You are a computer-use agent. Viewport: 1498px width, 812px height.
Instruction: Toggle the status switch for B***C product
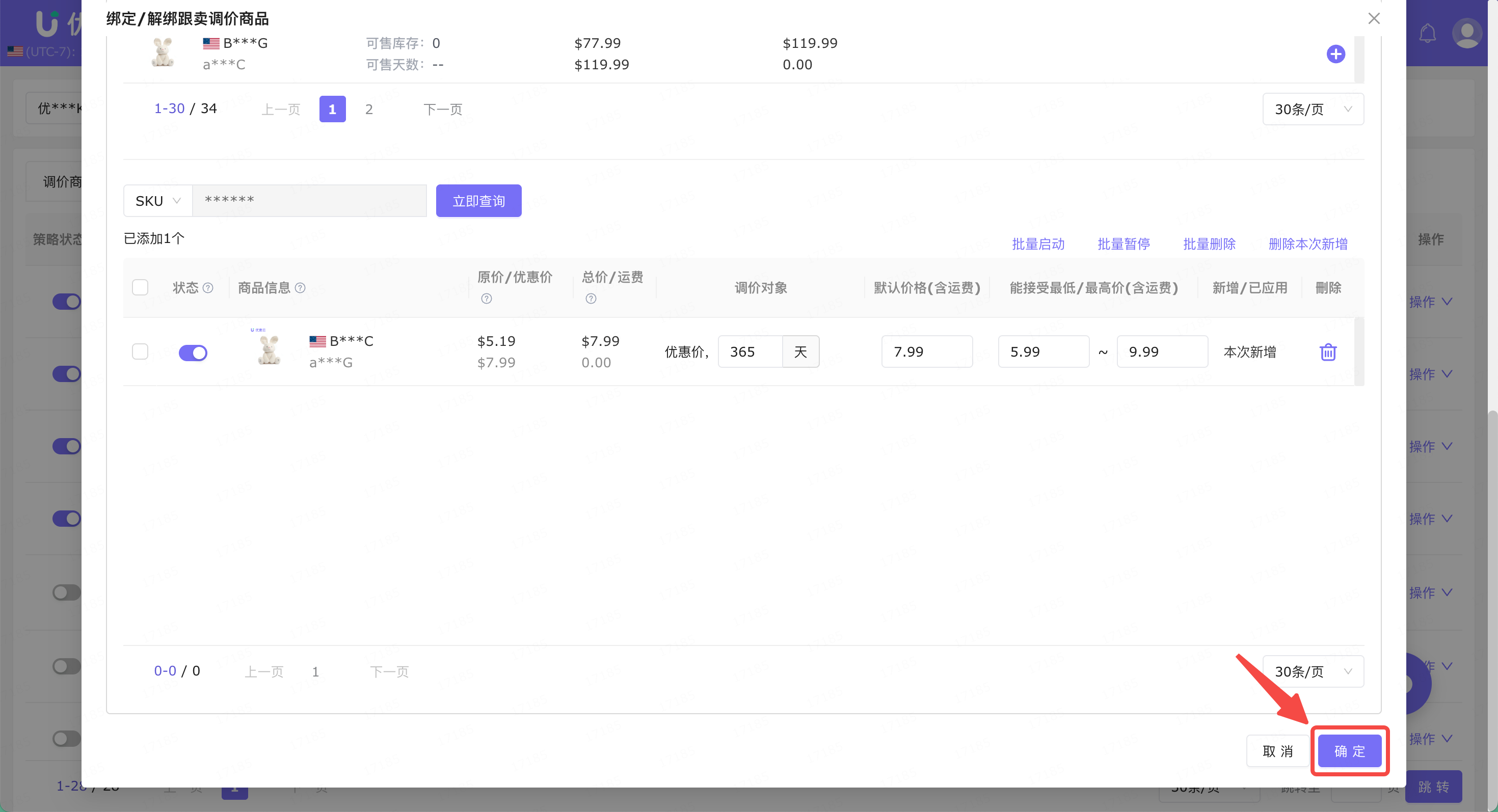(x=193, y=352)
